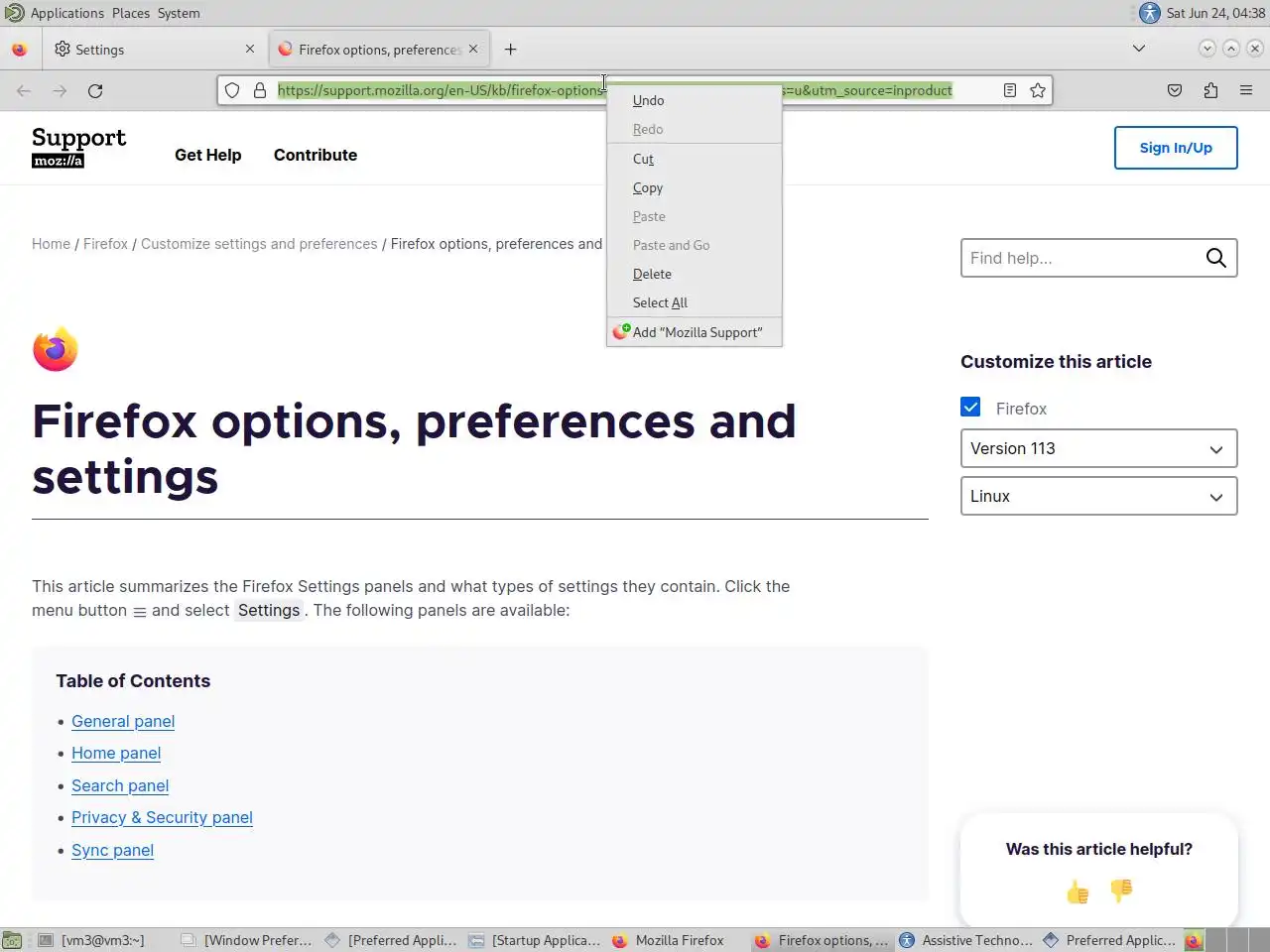Follow the Home panel link
This screenshot has height=952, width=1270.
116,753
